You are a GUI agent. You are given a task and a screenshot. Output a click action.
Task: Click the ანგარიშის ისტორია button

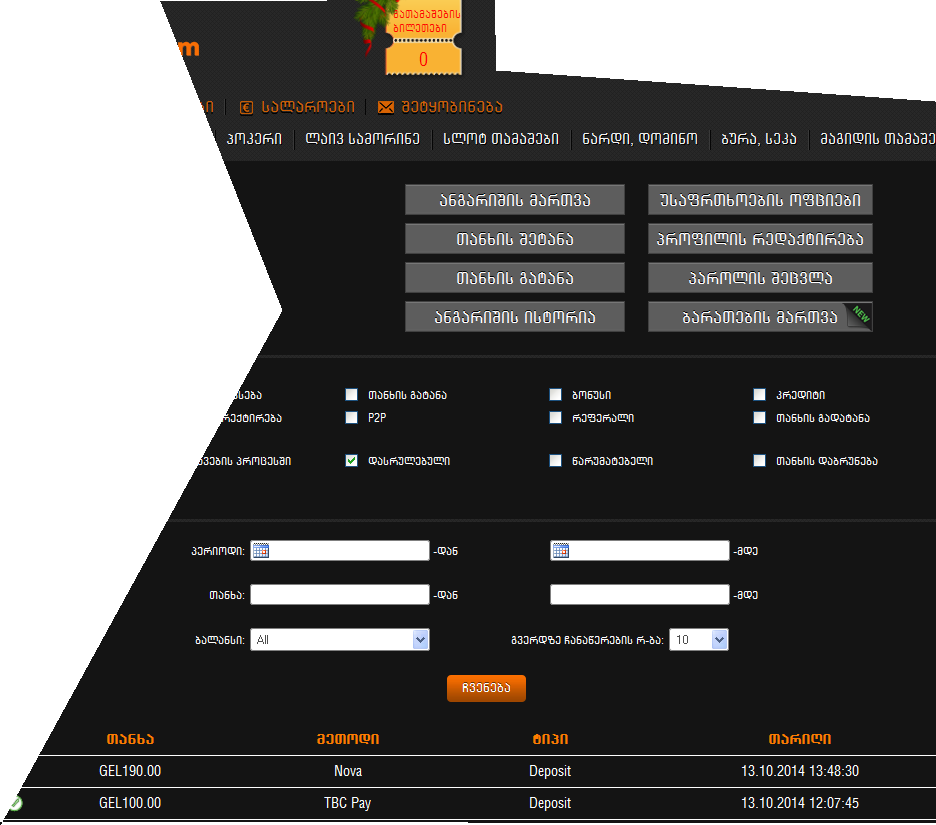click(x=515, y=316)
